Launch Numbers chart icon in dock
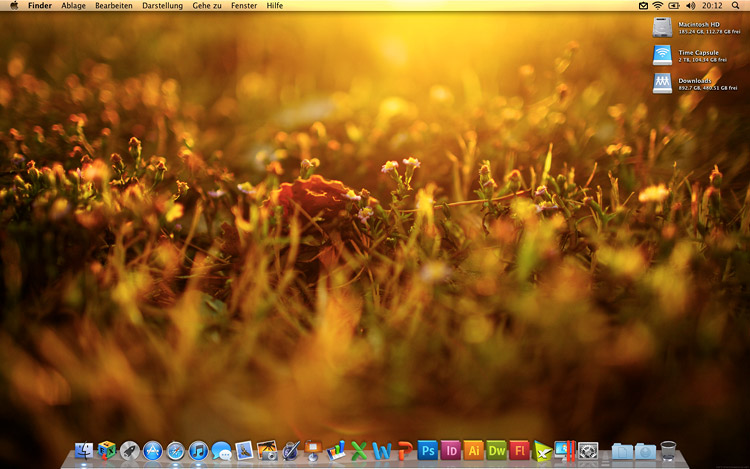The height and width of the screenshot is (469, 750). [336, 450]
